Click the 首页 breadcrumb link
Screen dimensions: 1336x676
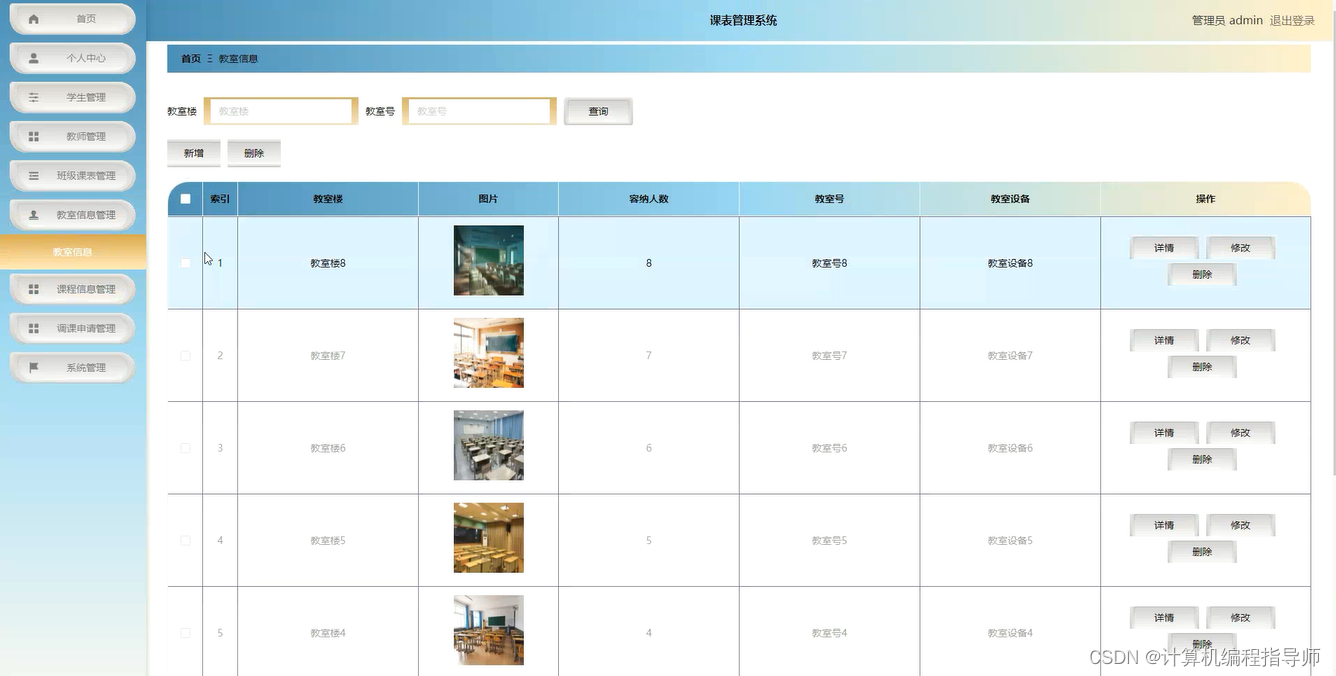pyautogui.click(x=190, y=59)
